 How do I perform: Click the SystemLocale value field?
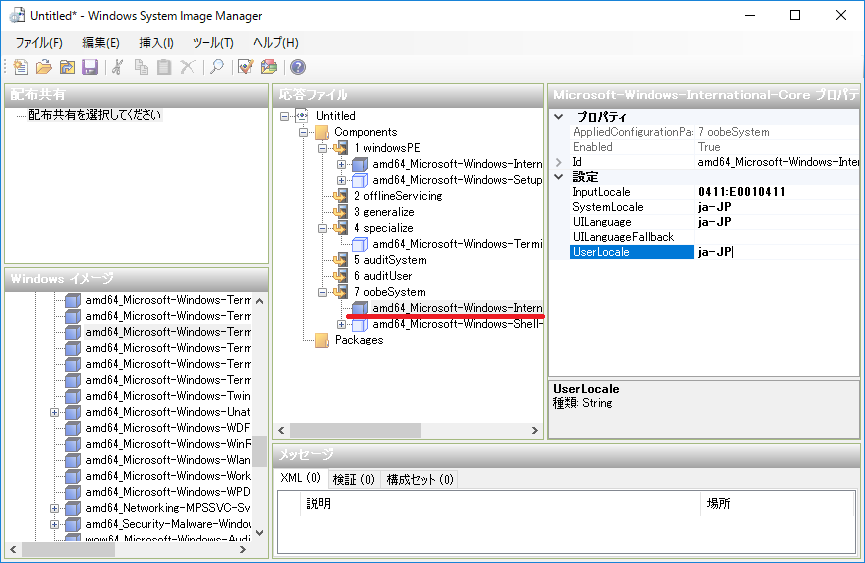pyautogui.click(x=777, y=207)
